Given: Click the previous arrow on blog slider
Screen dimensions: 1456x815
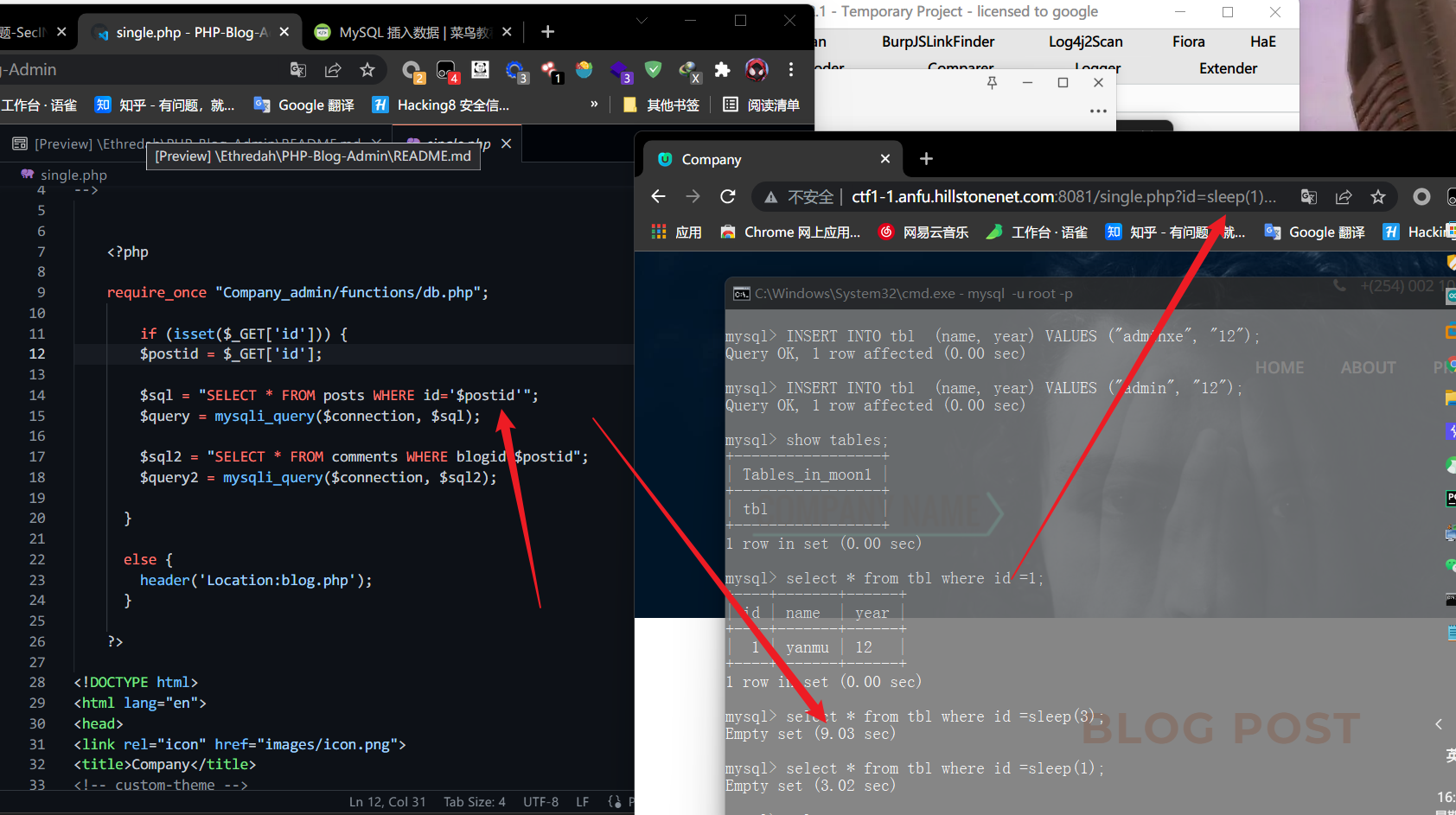Looking at the screenshot, I should tap(1439, 724).
